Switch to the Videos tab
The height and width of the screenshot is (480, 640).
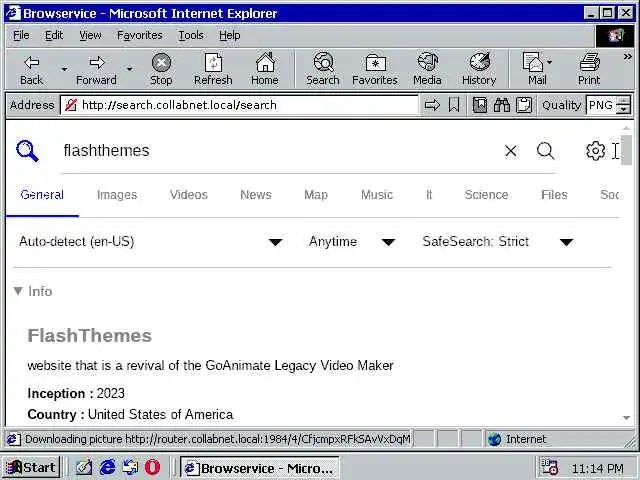pos(189,195)
